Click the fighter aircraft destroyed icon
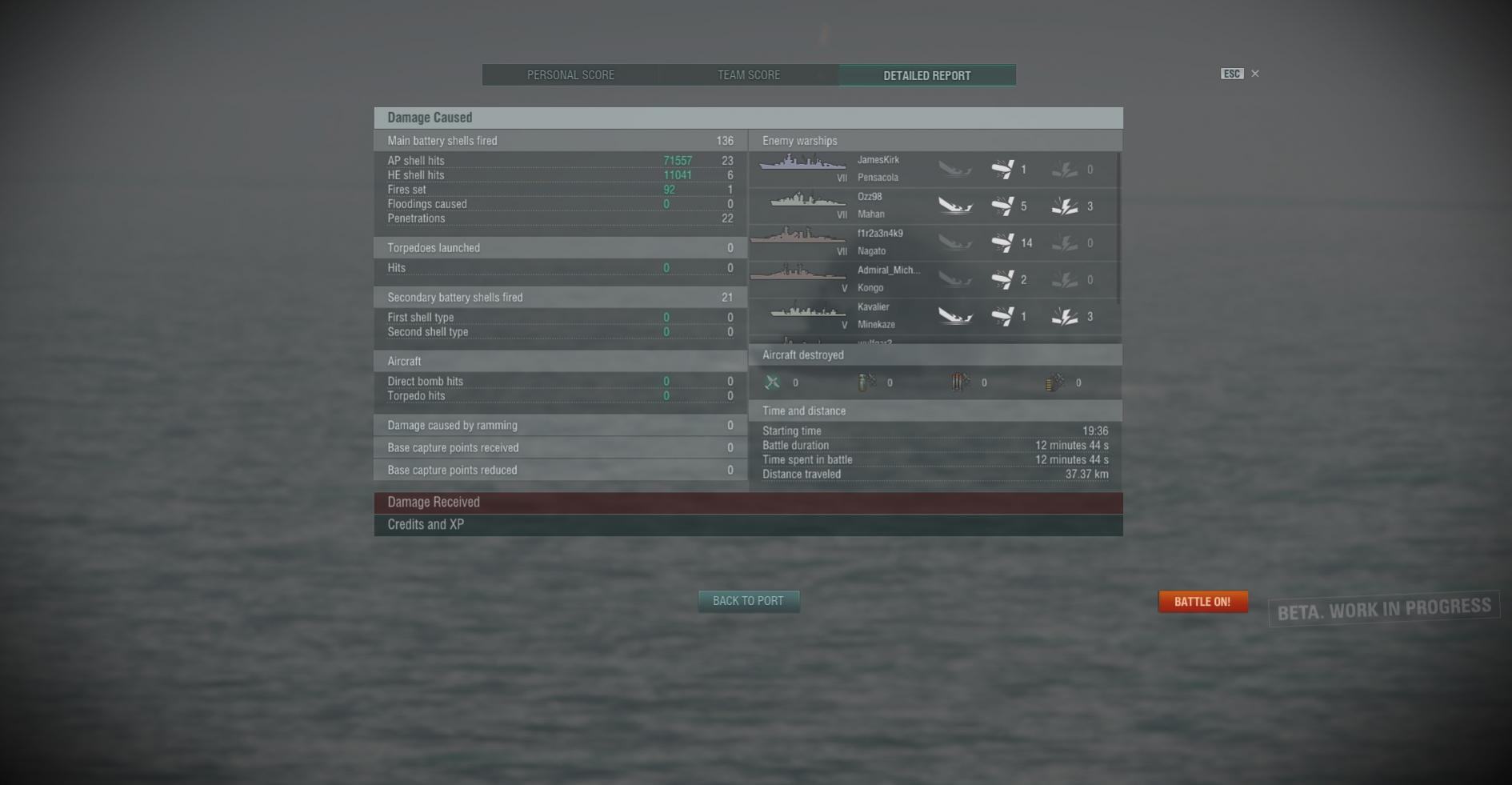Viewport: 1512px width, 785px height. [x=772, y=382]
